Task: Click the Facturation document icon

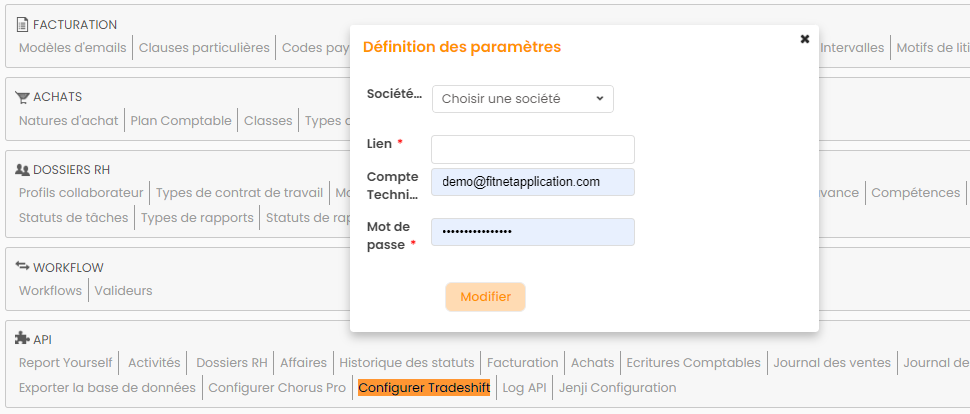Action: pos(23,24)
